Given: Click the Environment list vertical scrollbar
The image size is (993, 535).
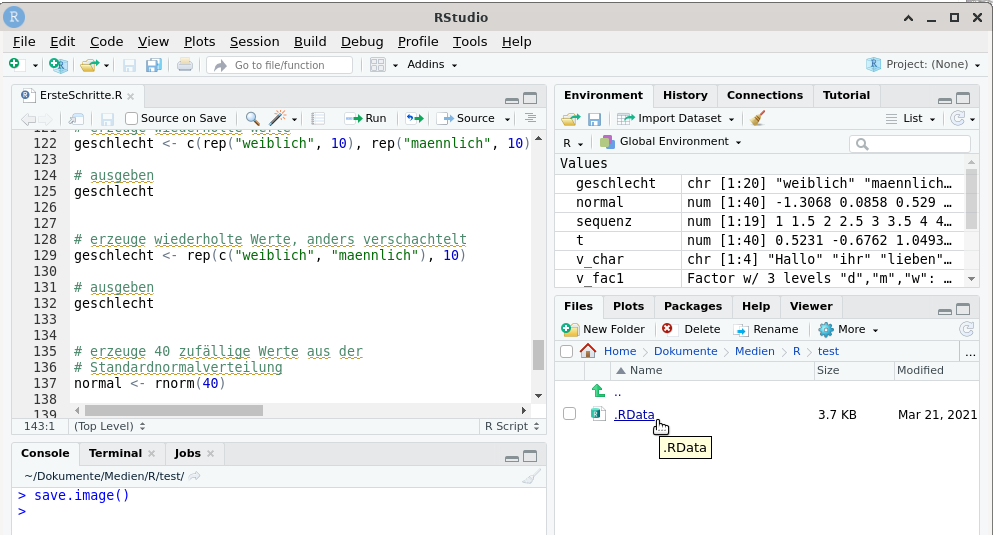Looking at the screenshot, I should (x=971, y=200).
